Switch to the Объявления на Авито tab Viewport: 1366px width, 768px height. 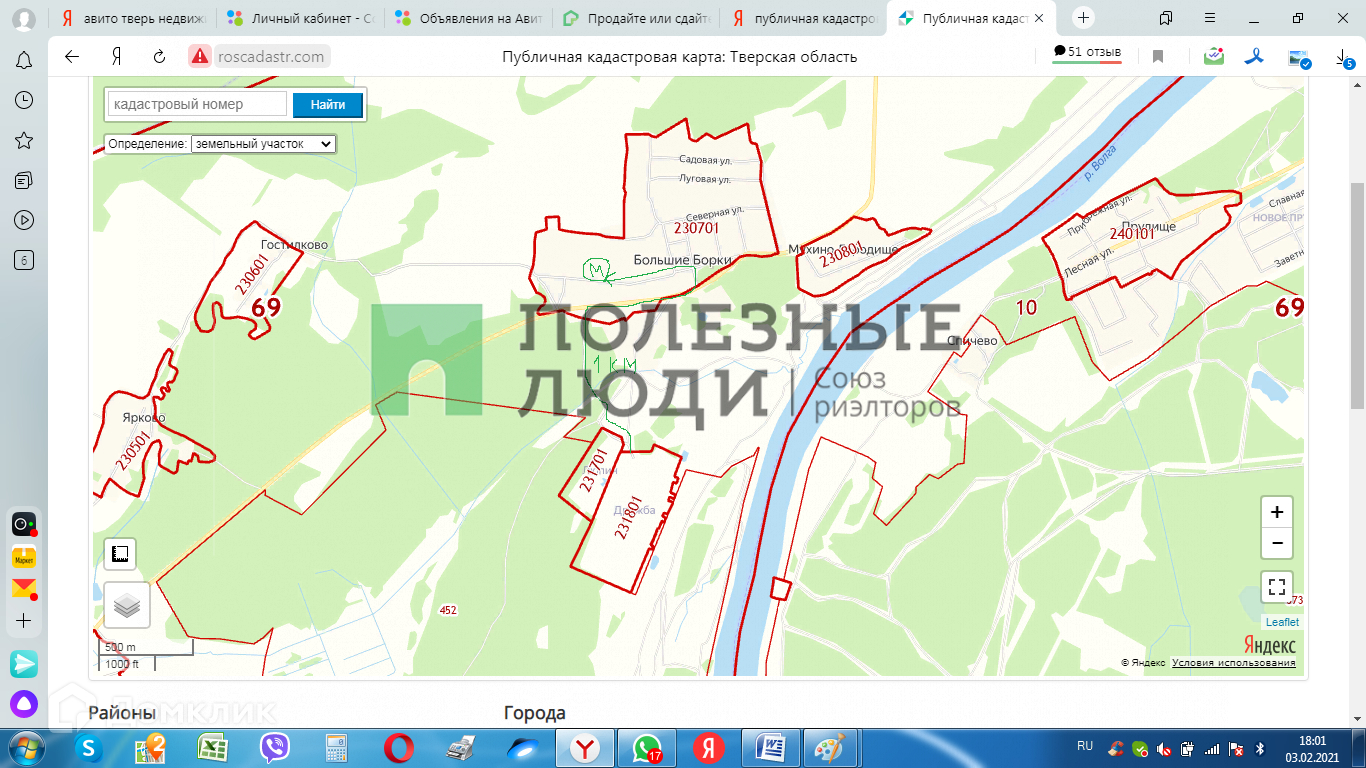tap(470, 18)
